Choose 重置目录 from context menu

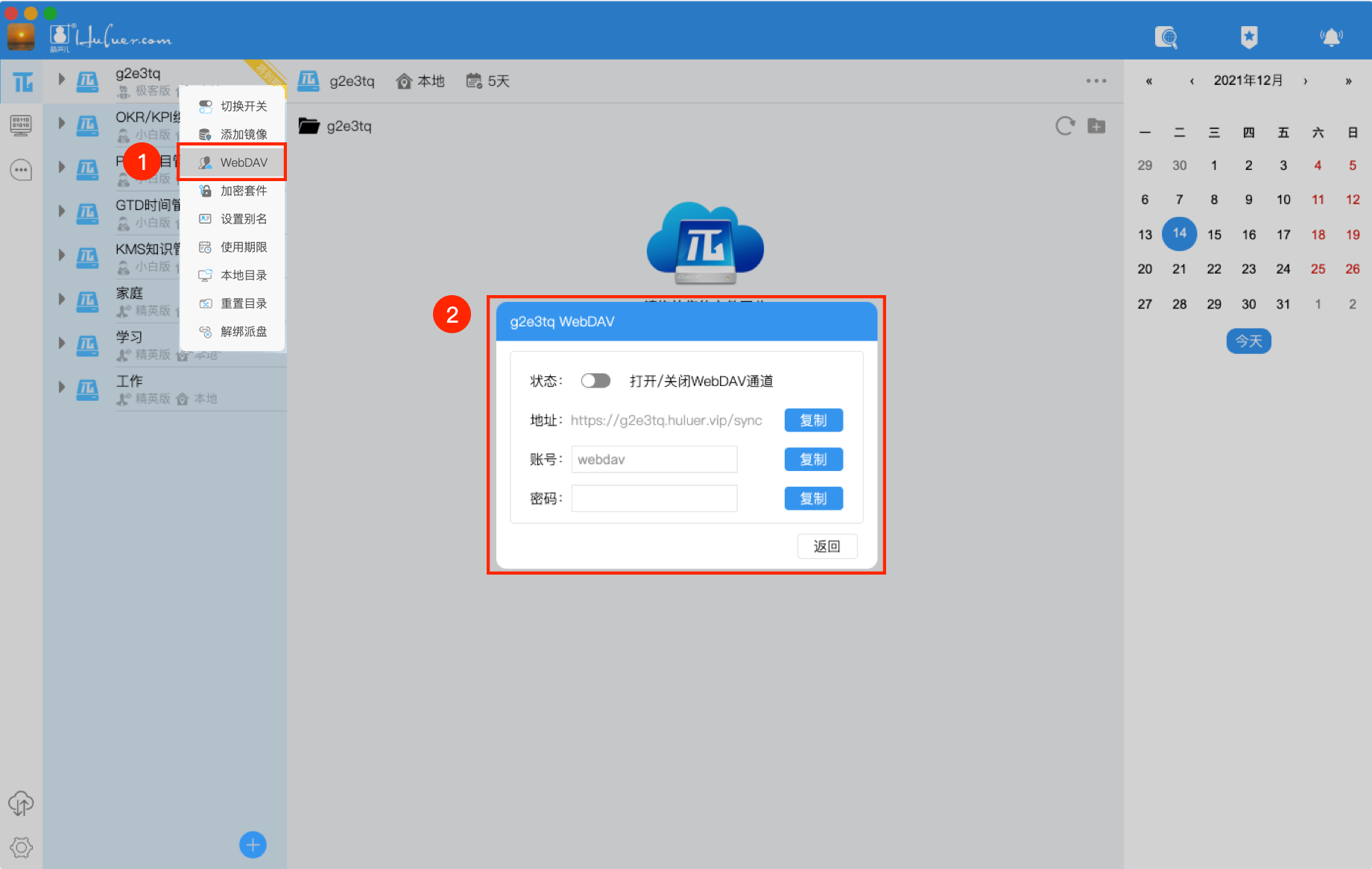point(233,303)
